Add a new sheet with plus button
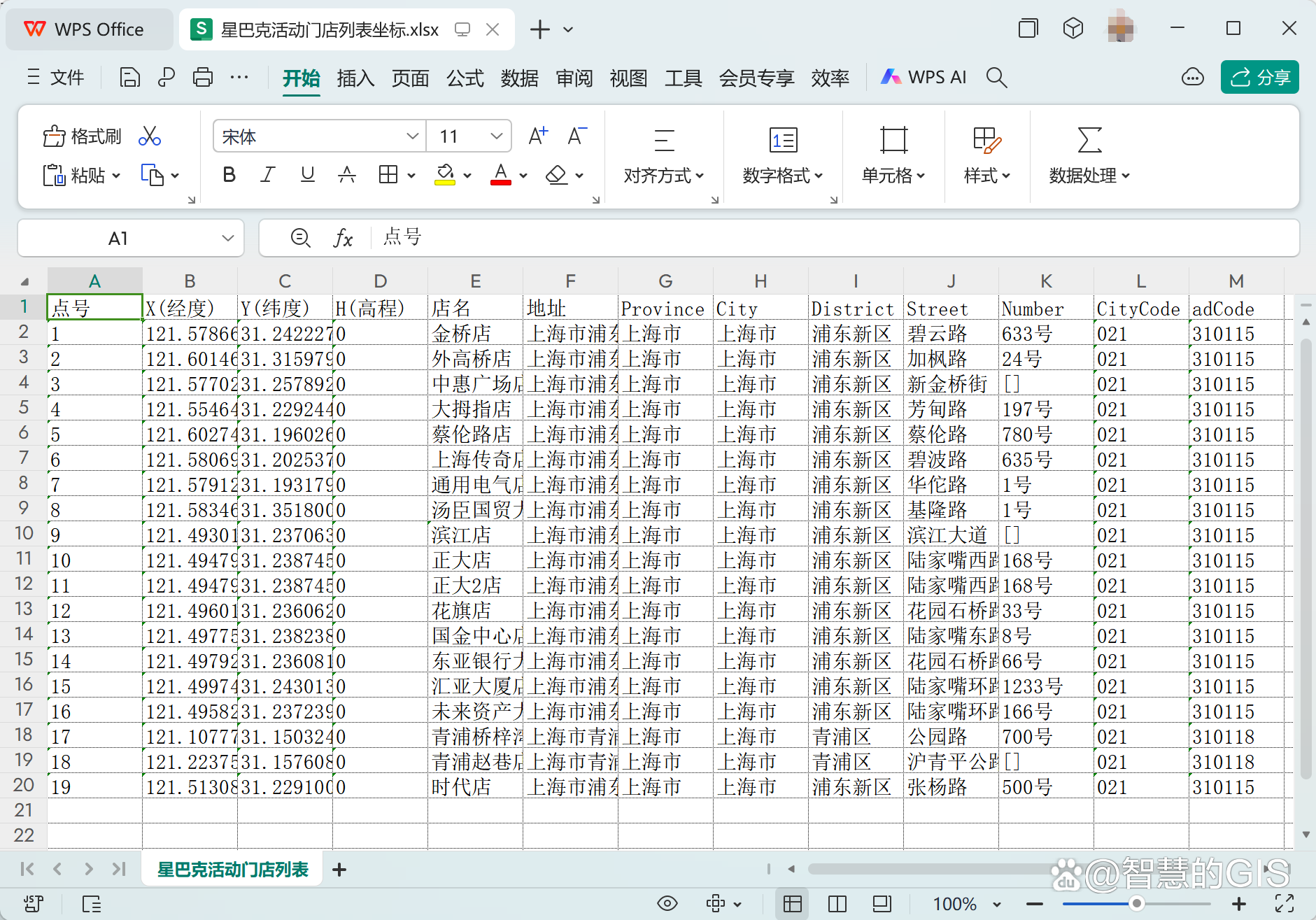1316x920 pixels. [339, 869]
